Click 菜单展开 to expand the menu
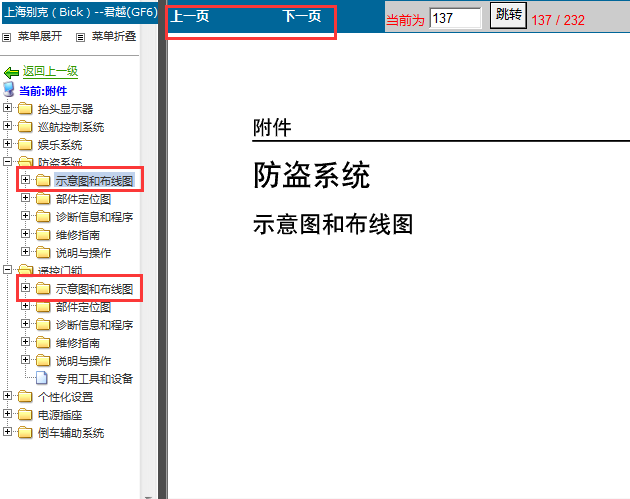 click(x=40, y=37)
